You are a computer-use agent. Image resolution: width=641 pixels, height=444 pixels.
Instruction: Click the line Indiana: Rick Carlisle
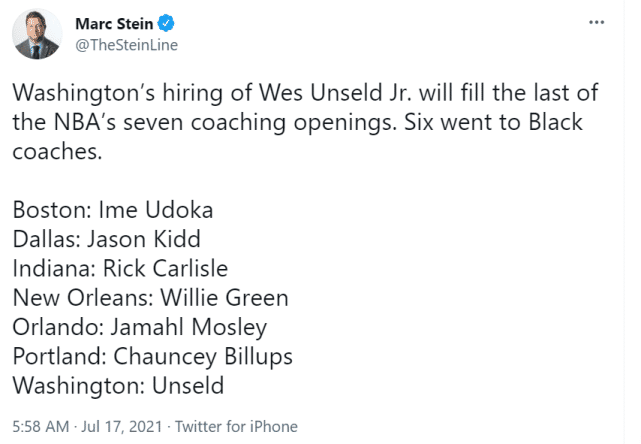coord(120,269)
